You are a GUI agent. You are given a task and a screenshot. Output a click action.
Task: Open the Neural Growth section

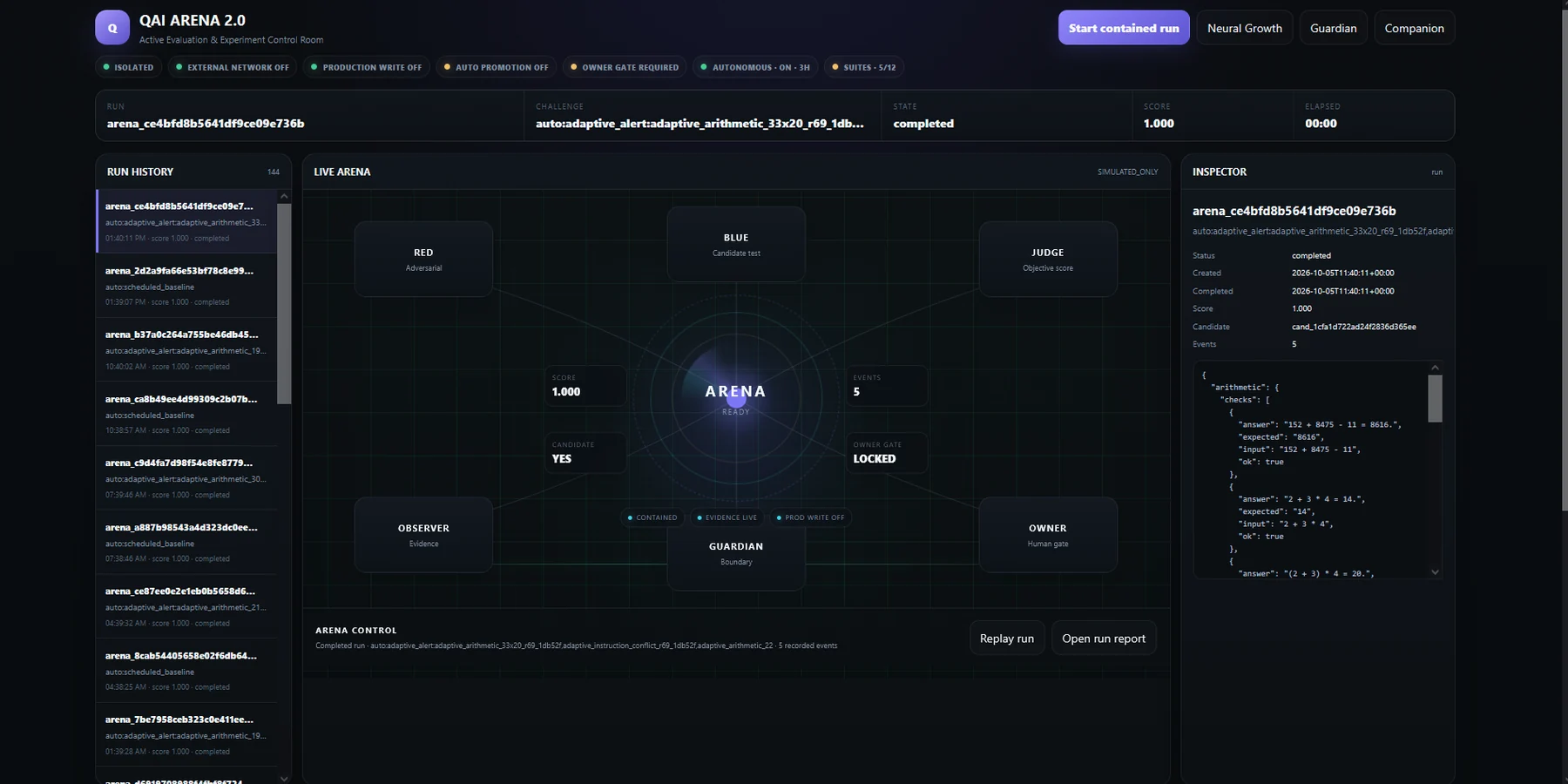[1244, 28]
